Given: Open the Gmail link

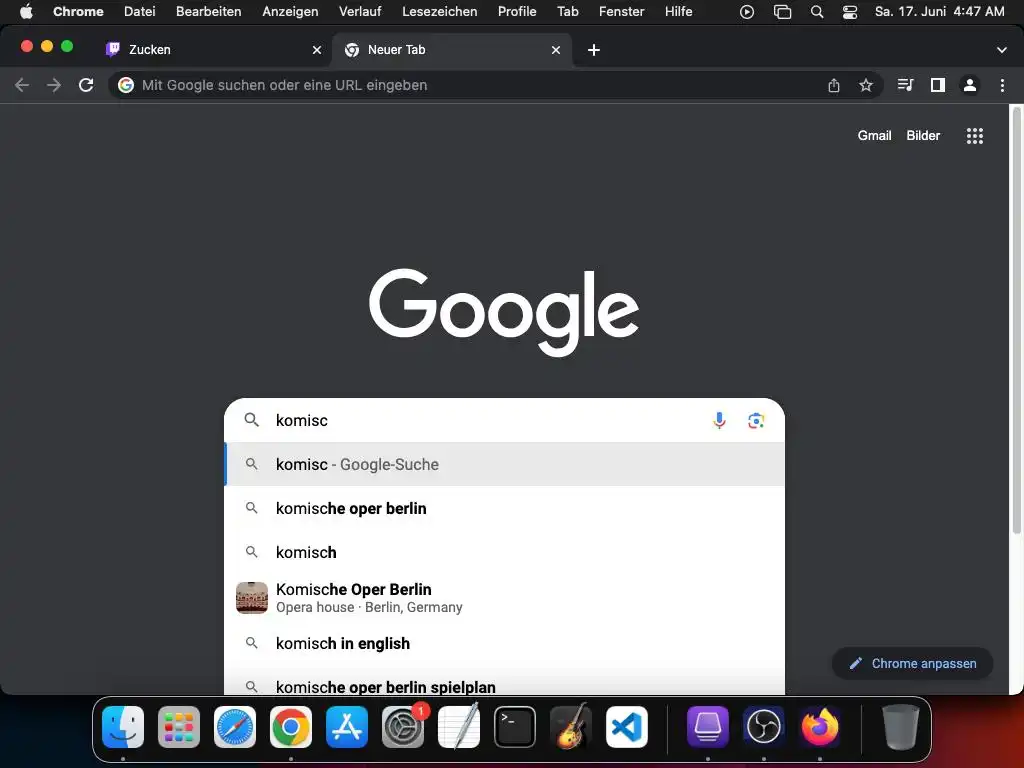Looking at the screenshot, I should coord(874,136).
